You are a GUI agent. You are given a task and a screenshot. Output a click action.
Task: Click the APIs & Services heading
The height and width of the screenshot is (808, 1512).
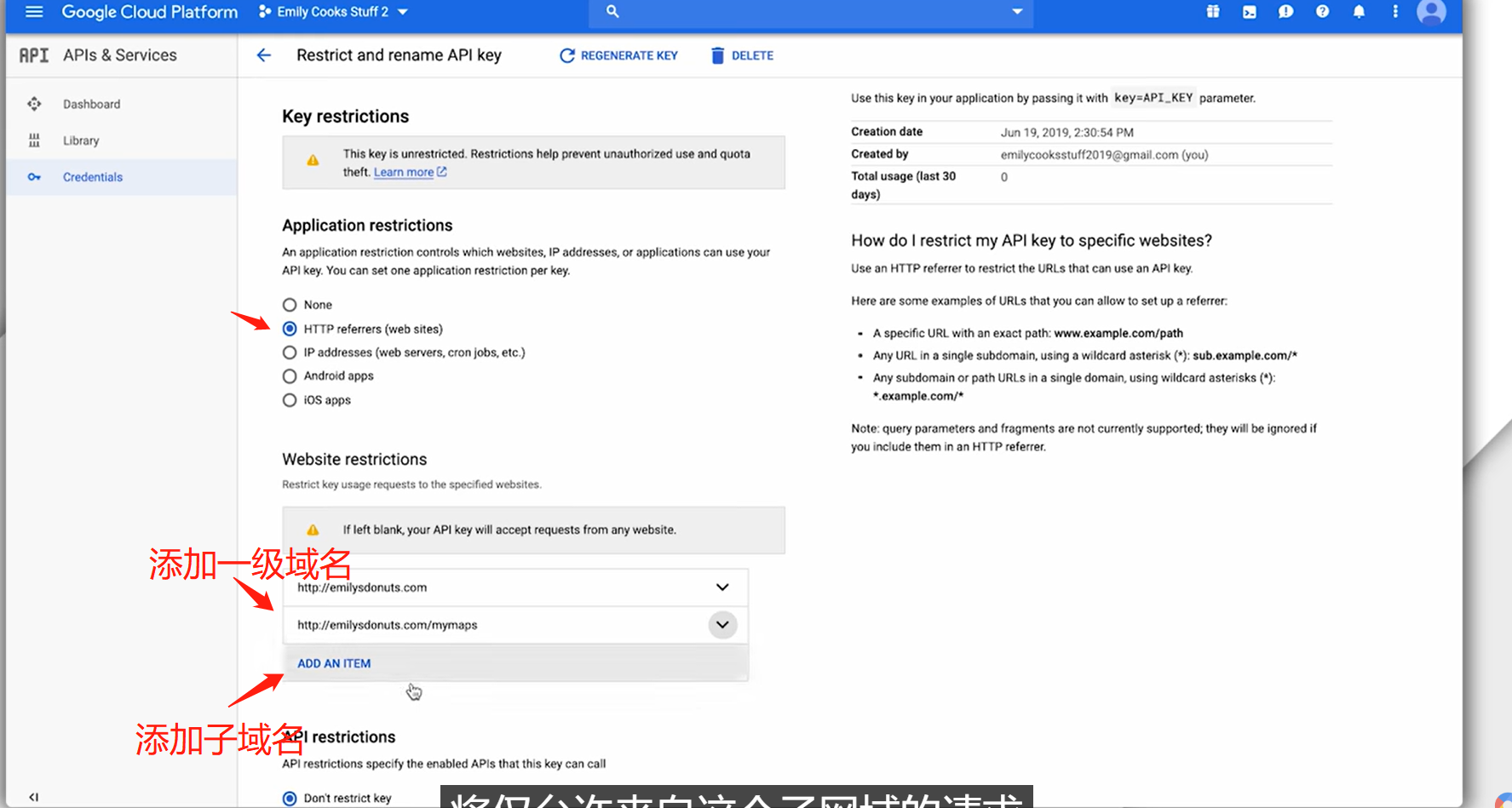click(120, 55)
